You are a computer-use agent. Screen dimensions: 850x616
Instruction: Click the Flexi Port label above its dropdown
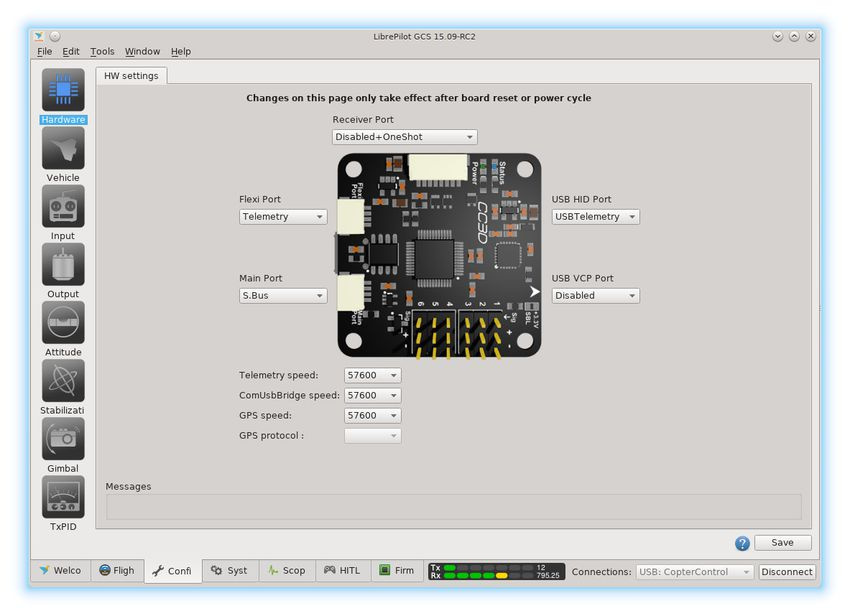[260, 200]
